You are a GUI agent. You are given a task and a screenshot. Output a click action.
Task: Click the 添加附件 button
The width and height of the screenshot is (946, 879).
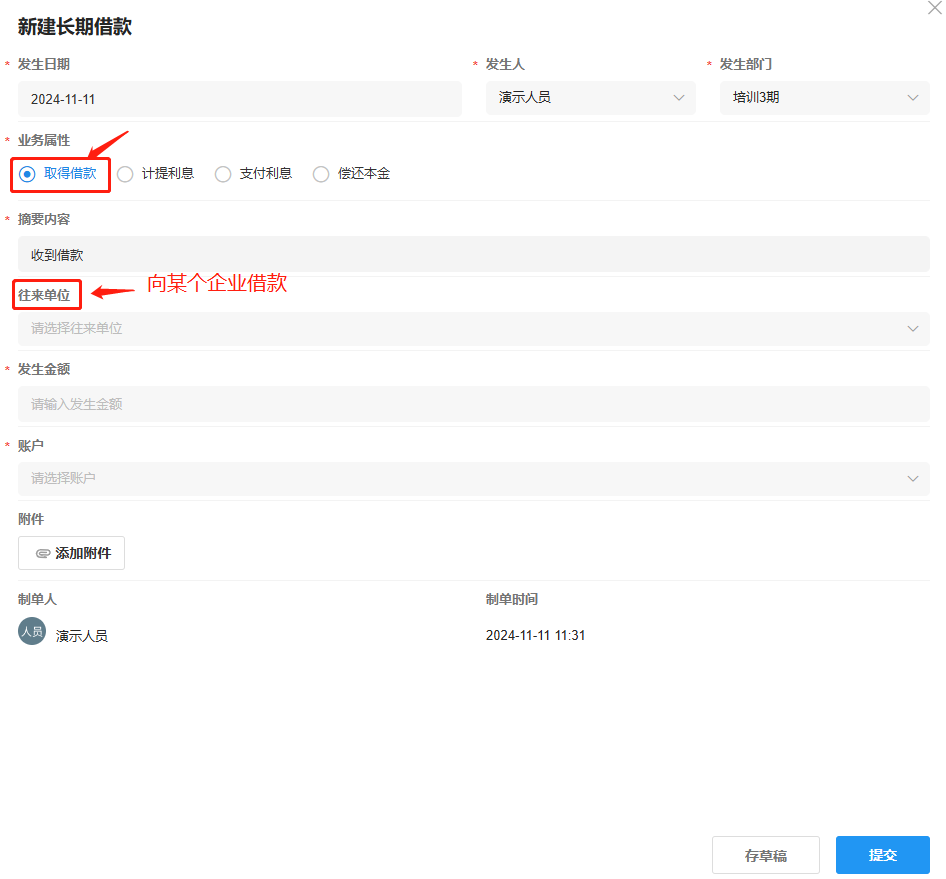coord(71,553)
